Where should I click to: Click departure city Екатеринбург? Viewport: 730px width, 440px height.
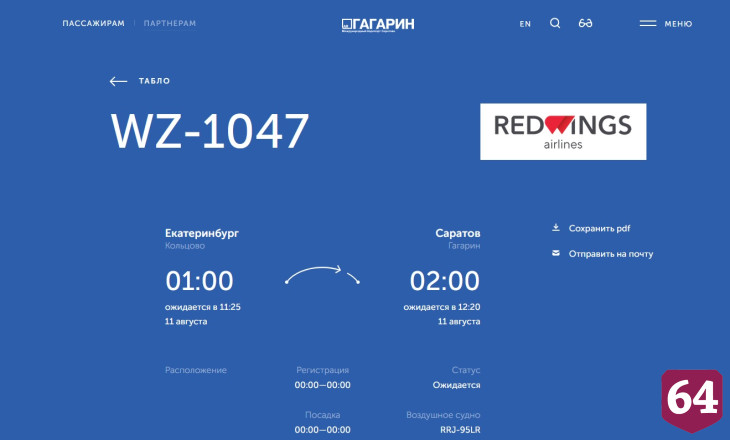tap(202, 233)
